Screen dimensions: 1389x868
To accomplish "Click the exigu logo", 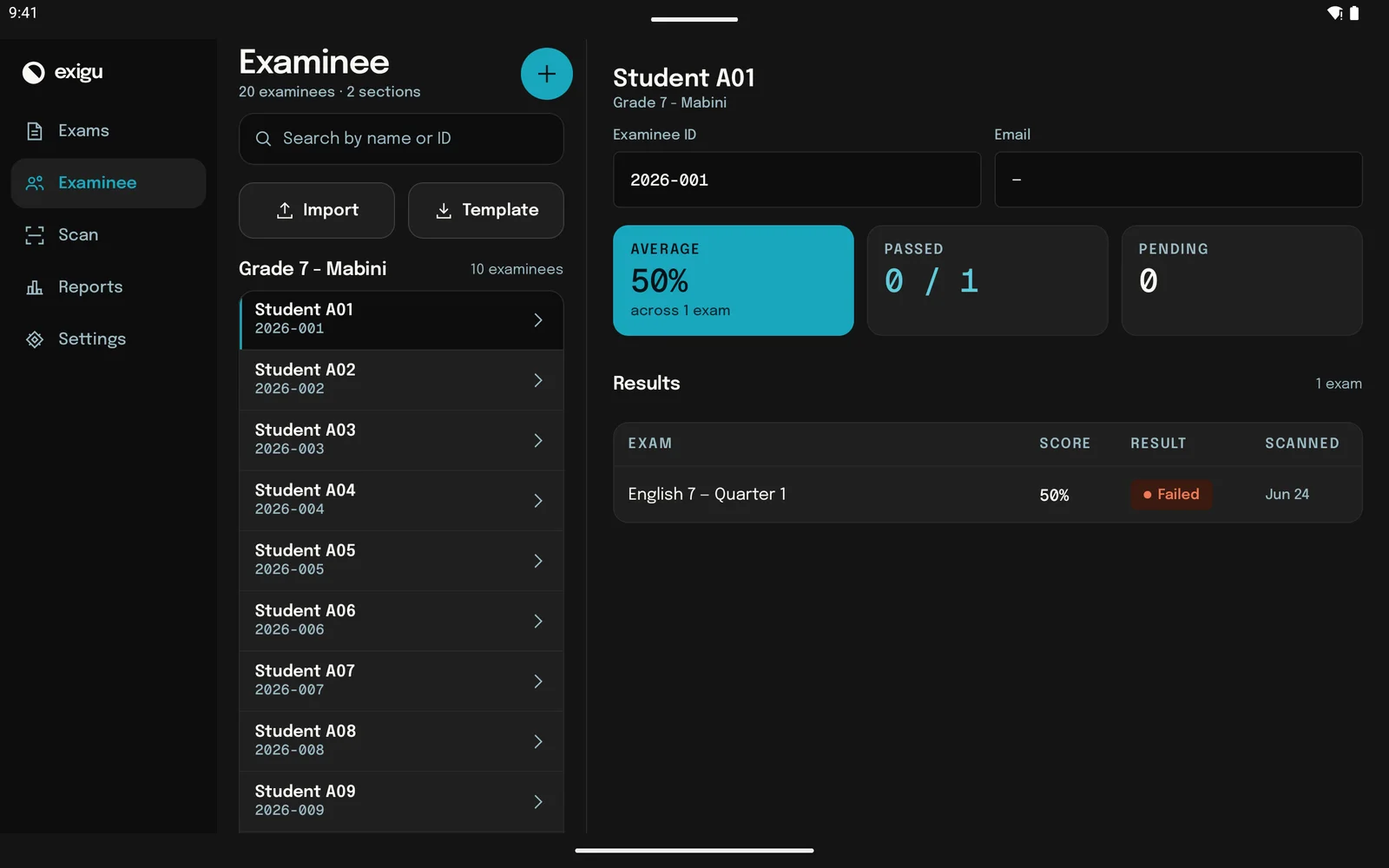I will coord(63,72).
